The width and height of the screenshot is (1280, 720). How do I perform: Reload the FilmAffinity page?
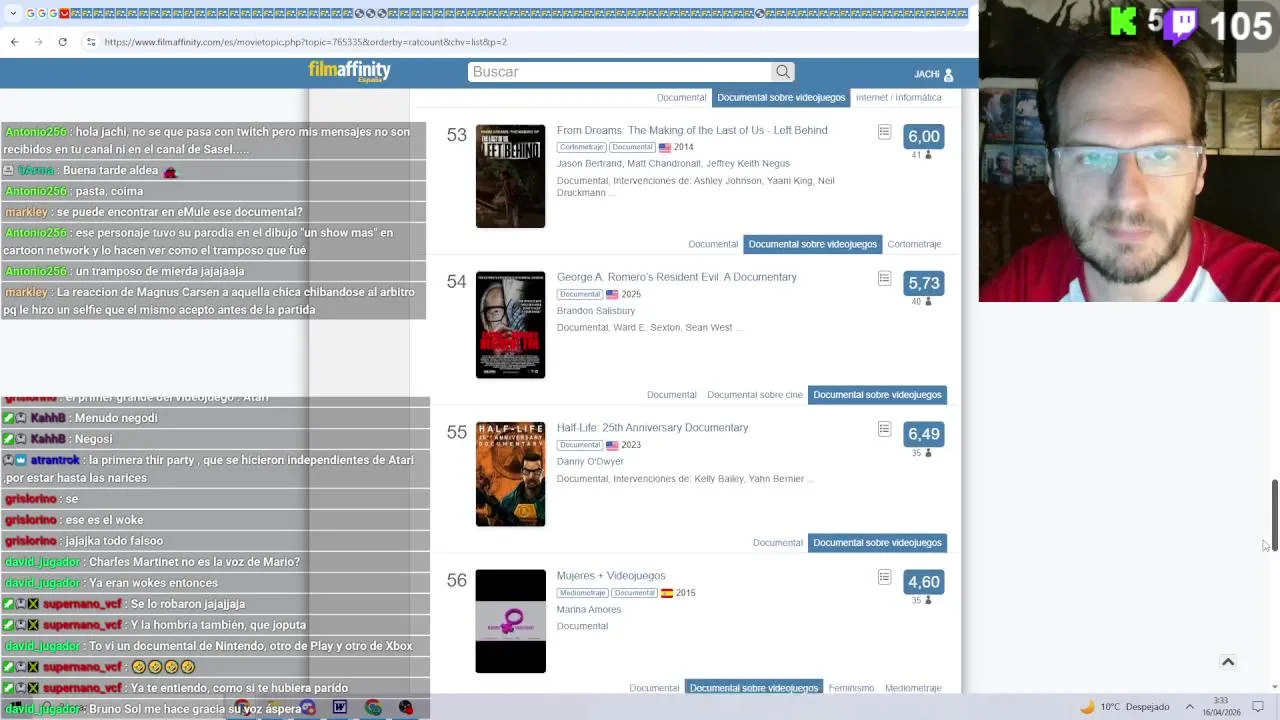(62, 42)
